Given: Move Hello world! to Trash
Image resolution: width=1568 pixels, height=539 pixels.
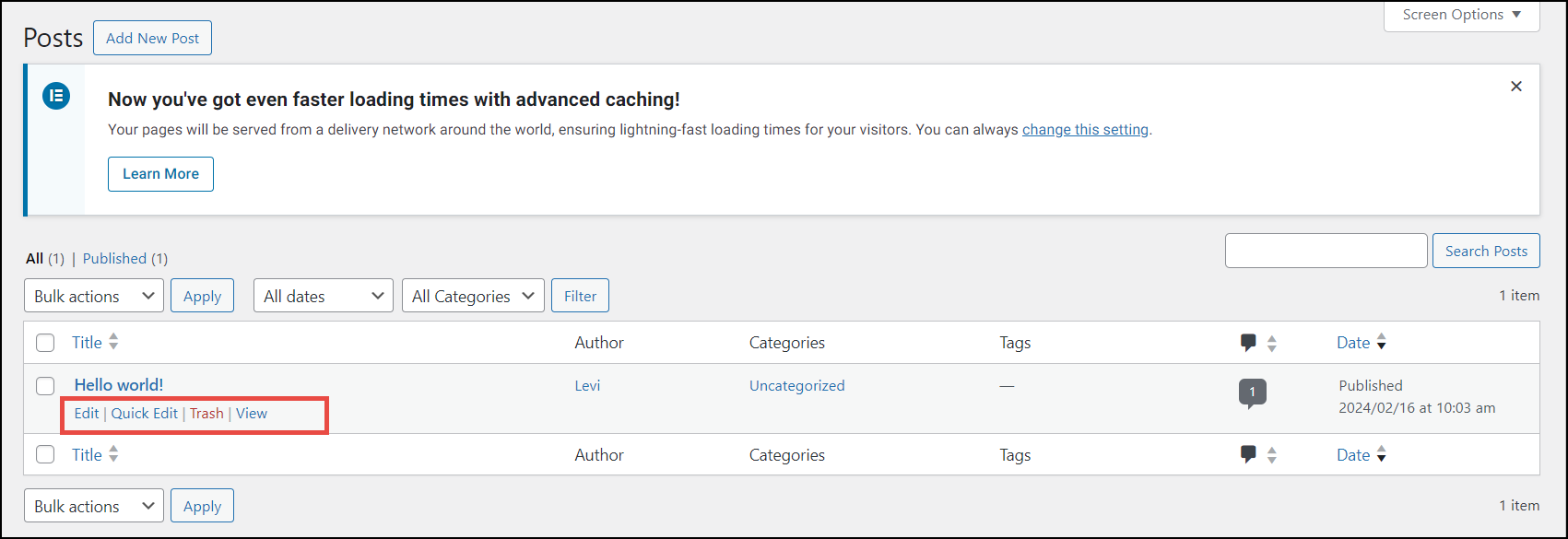Looking at the screenshot, I should 206,414.
